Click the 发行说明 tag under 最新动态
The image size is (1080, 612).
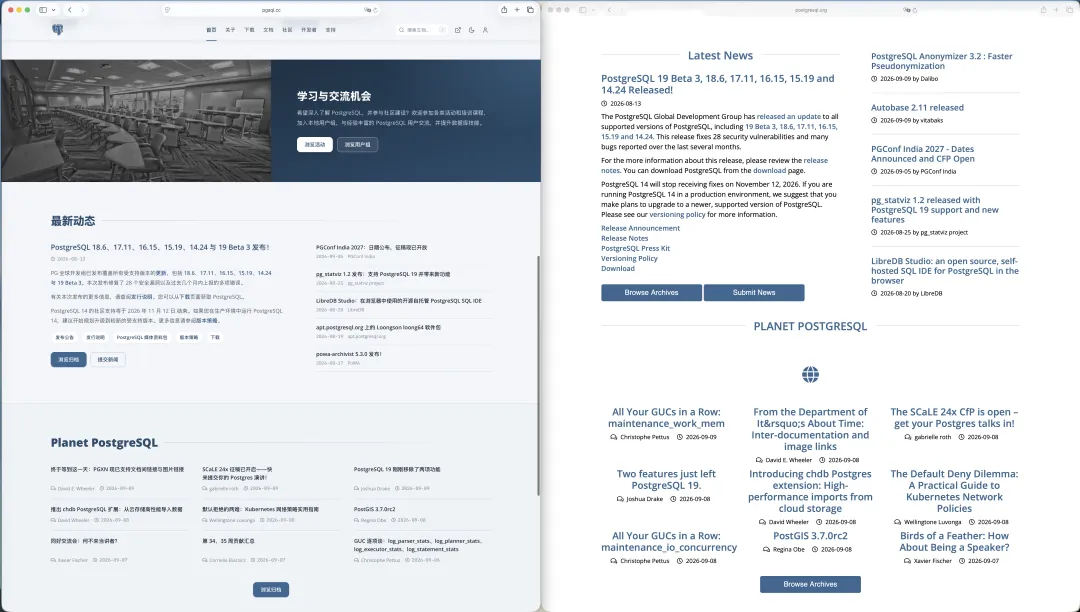(95, 337)
